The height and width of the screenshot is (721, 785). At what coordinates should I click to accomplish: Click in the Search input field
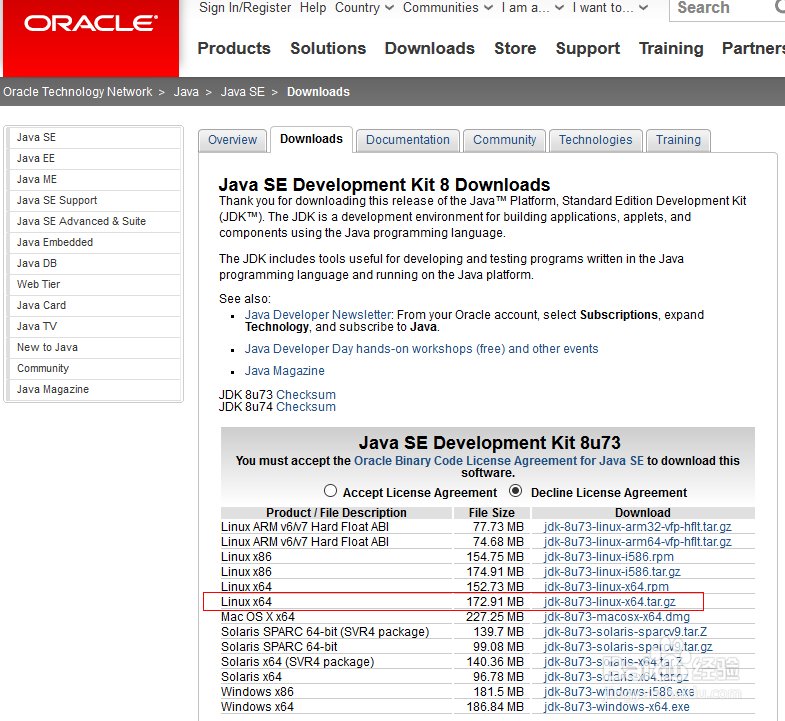(727, 9)
